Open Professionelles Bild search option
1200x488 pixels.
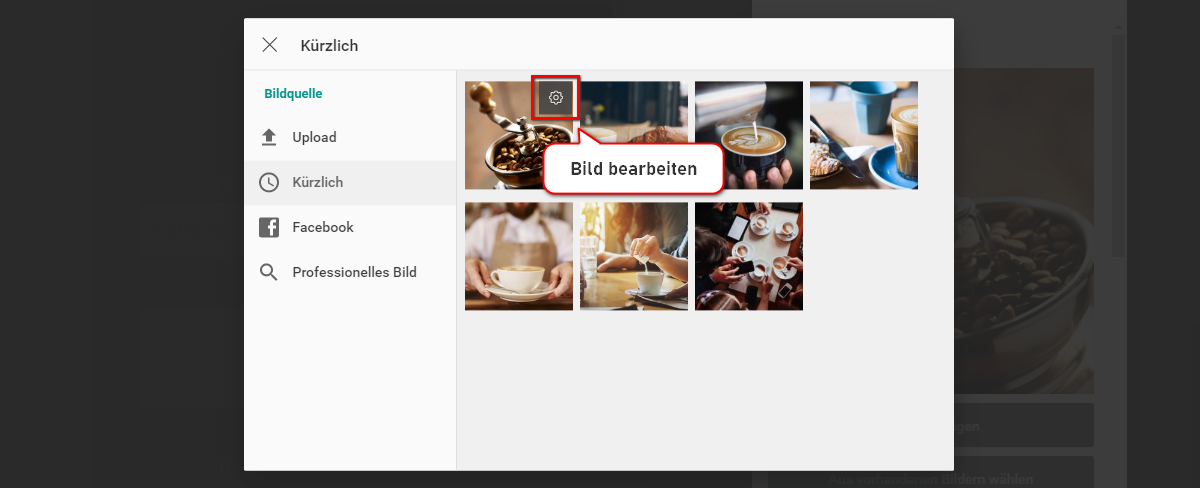click(x=350, y=272)
